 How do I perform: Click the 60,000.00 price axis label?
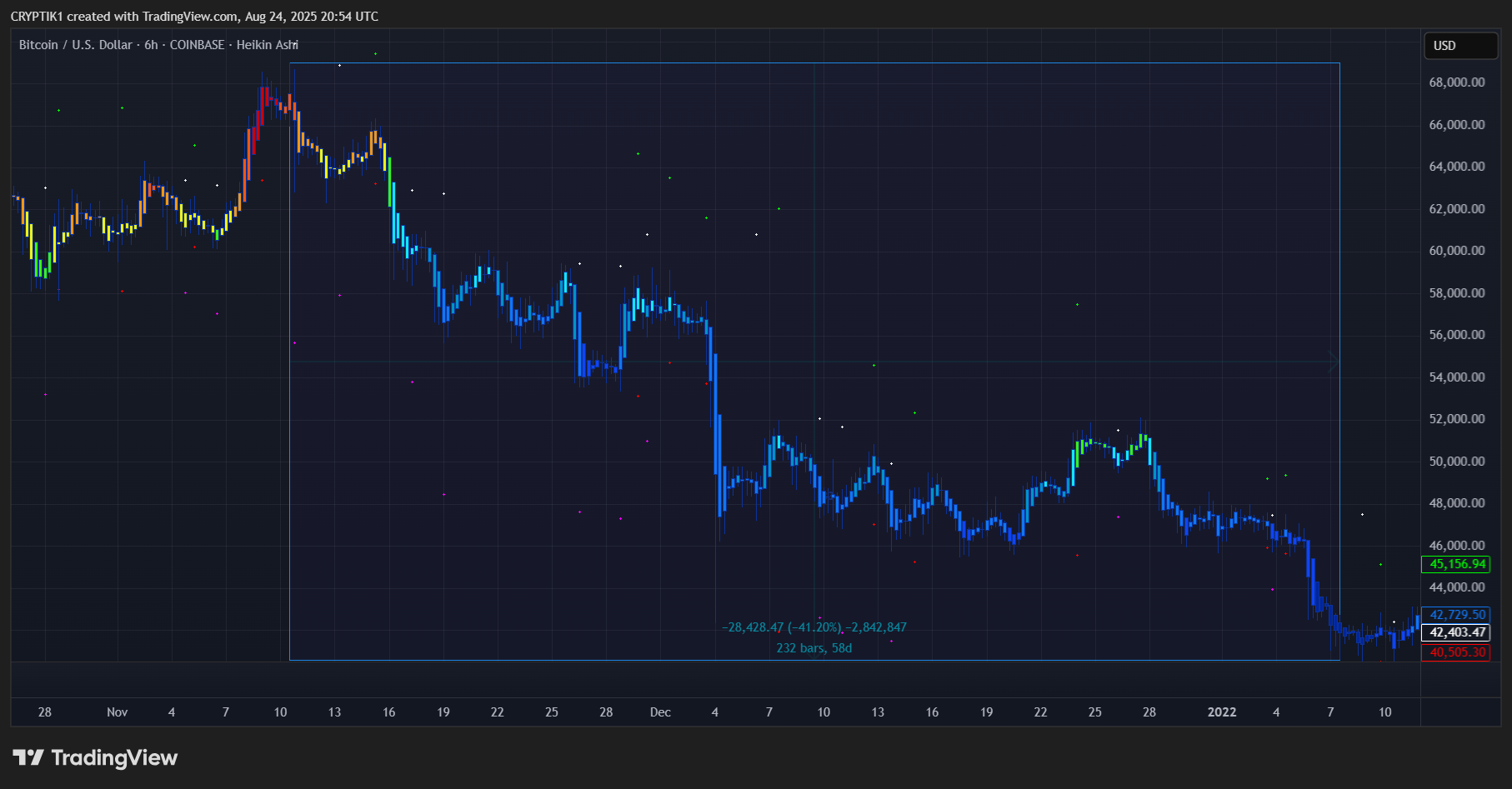(x=1457, y=251)
